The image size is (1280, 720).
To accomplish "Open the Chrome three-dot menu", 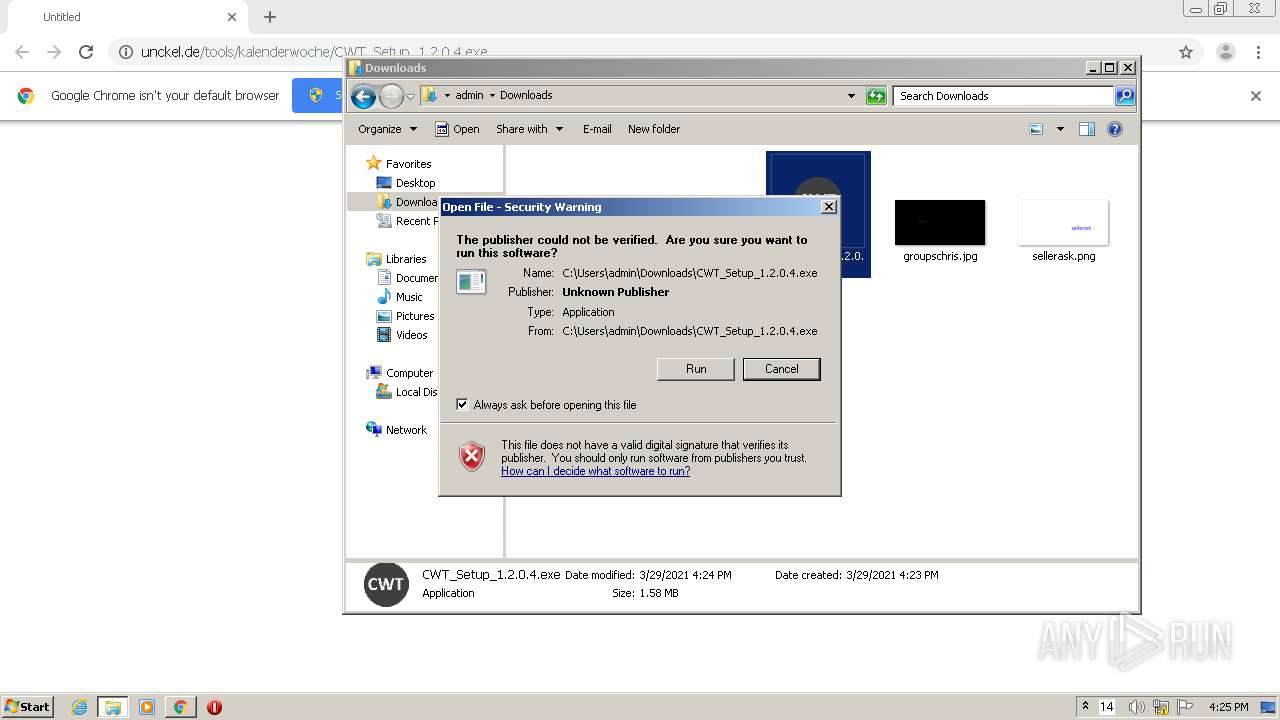I will pyautogui.click(x=1259, y=52).
